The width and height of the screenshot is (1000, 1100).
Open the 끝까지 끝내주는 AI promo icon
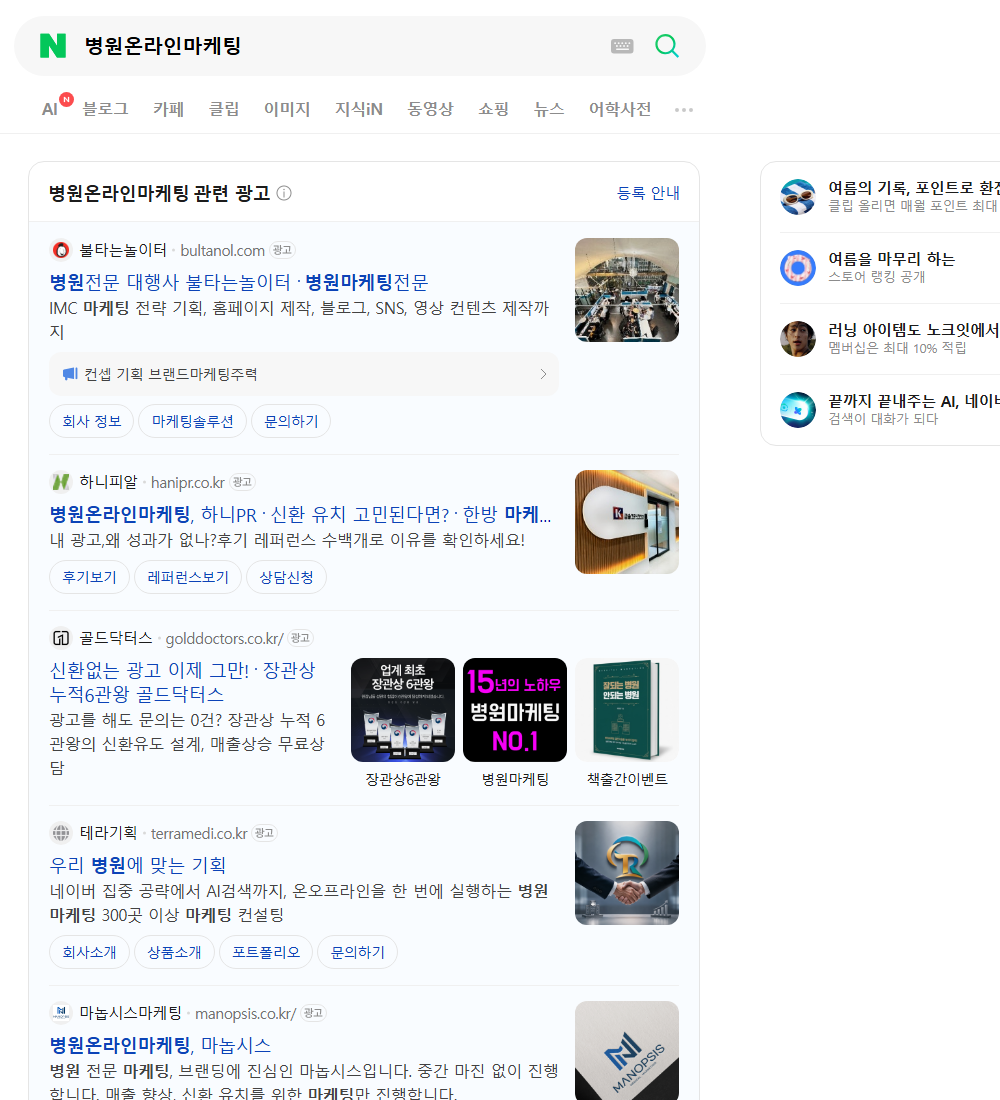798,410
